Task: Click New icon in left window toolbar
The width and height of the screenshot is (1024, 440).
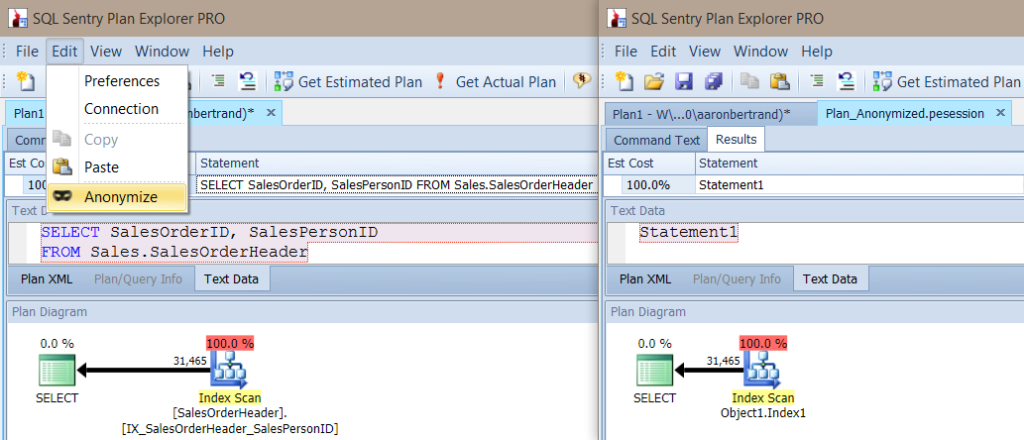Action: pos(26,81)
